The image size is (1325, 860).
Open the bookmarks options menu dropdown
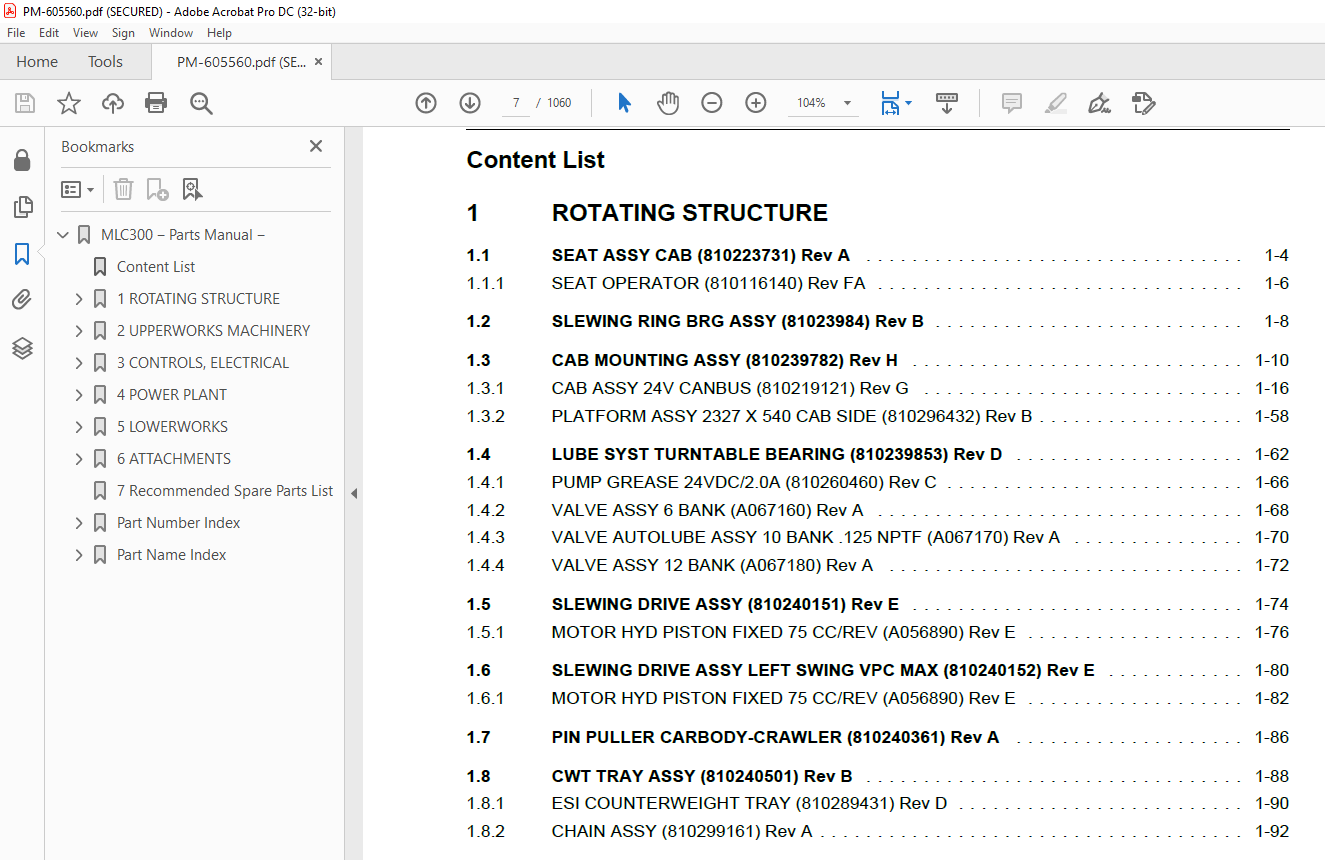pos(77,189)
